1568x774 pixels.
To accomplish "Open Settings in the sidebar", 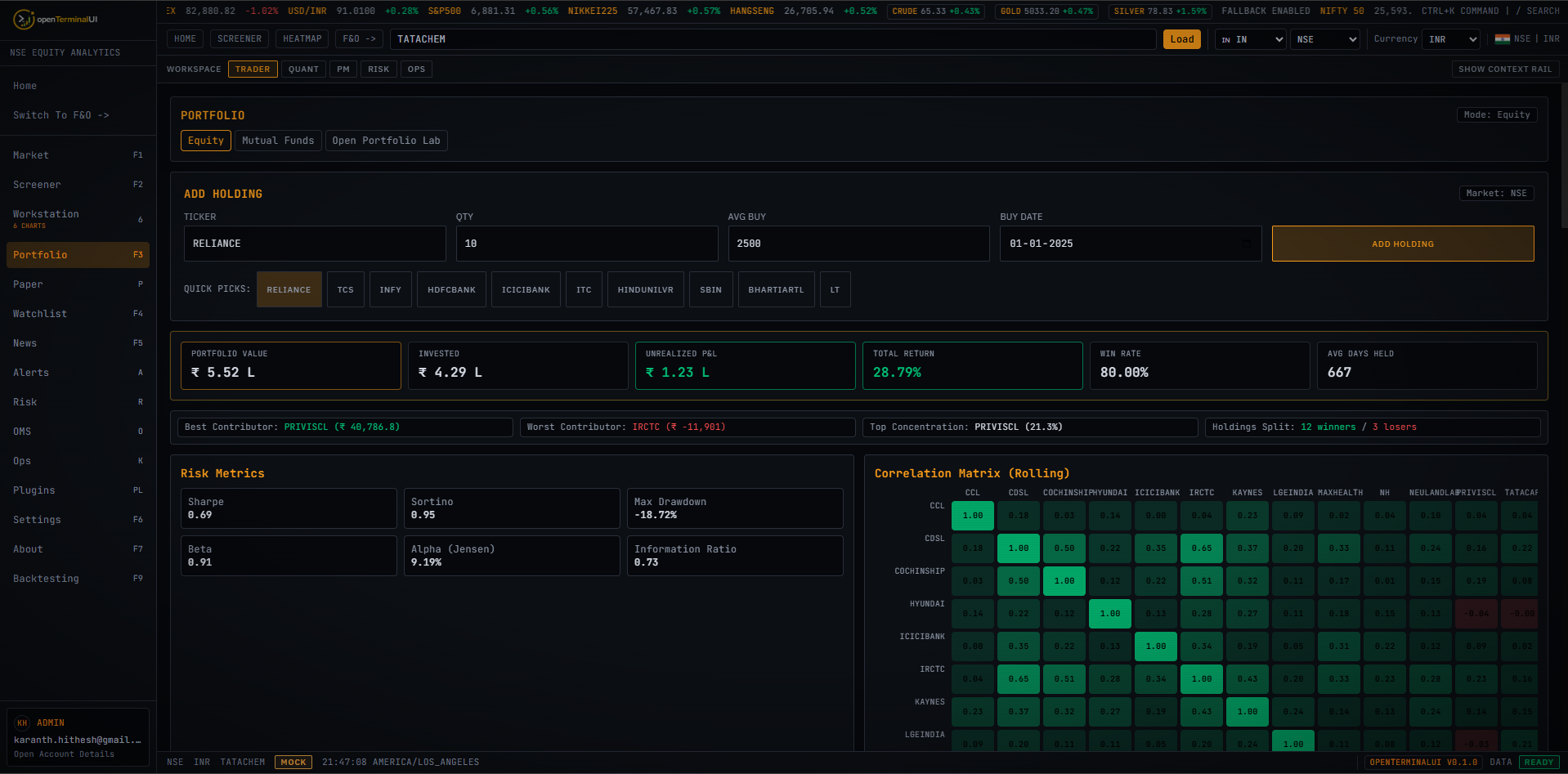I will (78, 520).
